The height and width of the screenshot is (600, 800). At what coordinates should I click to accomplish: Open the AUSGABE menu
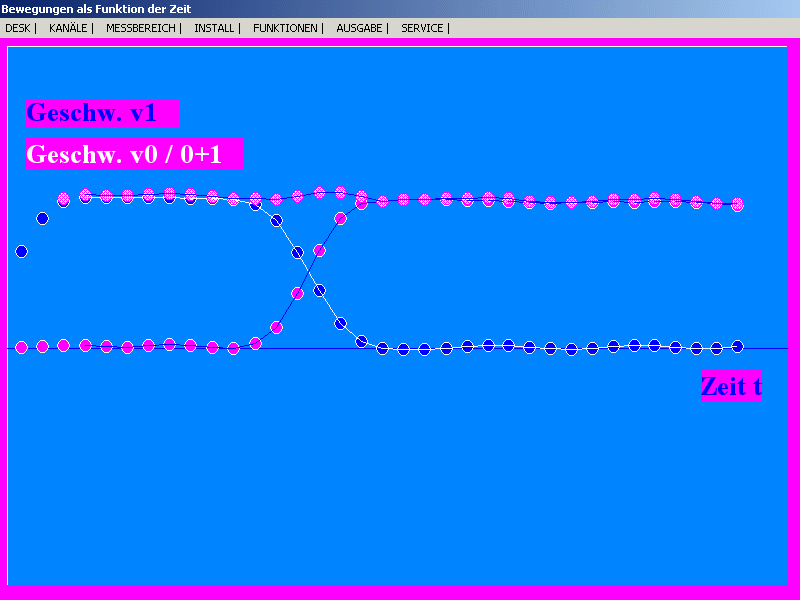[x=359, y=28]
